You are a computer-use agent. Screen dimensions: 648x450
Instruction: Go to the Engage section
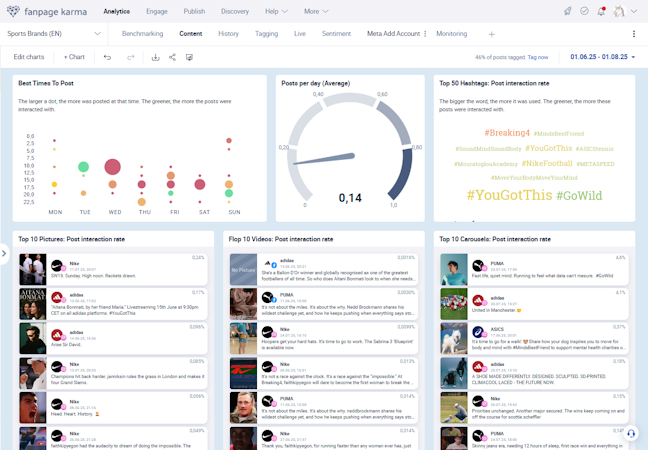(x=157, y=11)
